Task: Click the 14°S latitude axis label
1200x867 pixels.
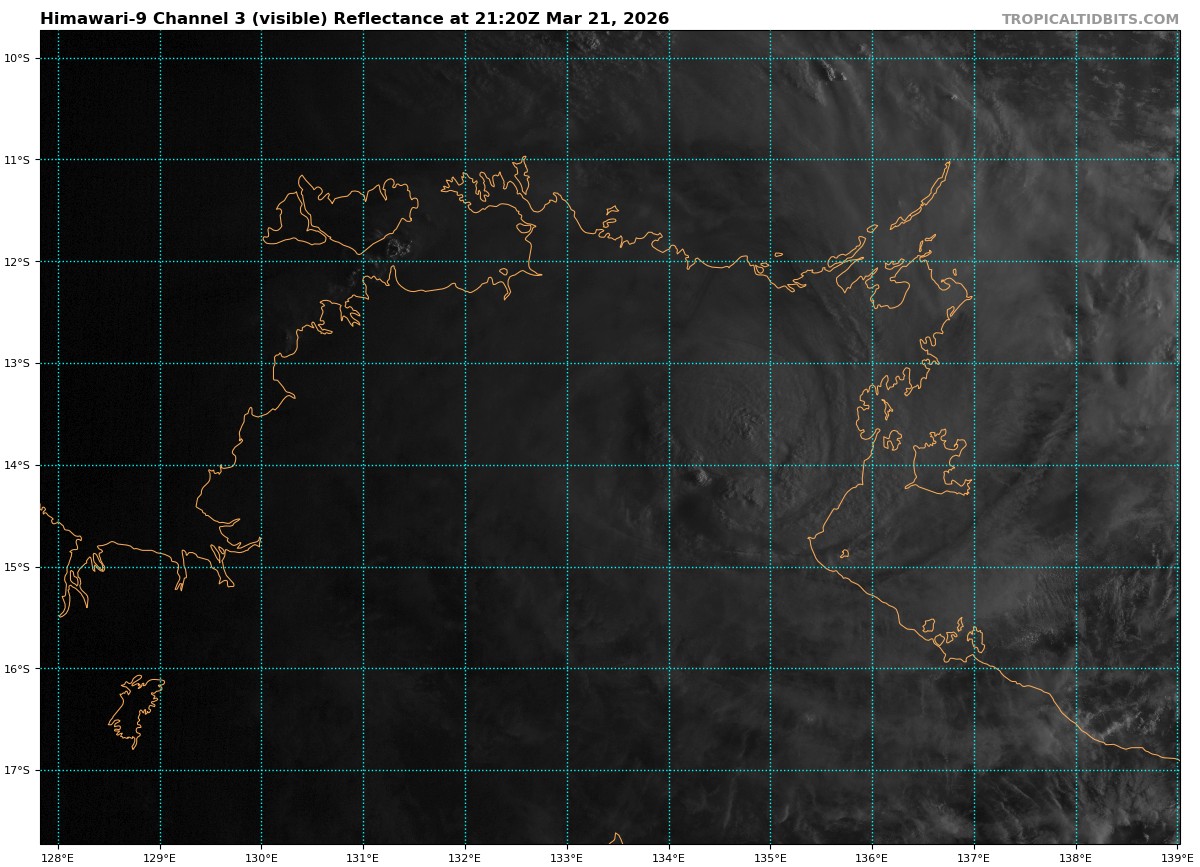Action: (17, 465)
